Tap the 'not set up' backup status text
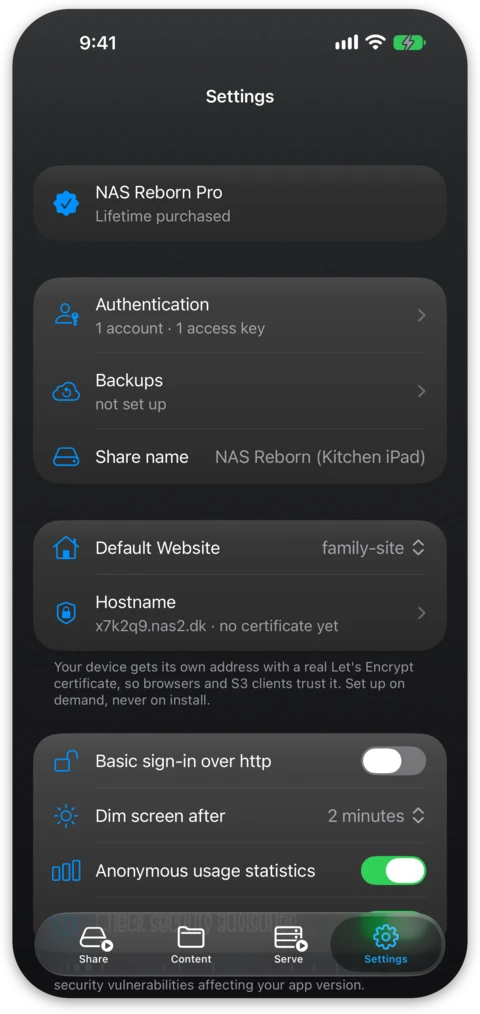The width and height of the screenshot is (480, 1014). (131, 405)
